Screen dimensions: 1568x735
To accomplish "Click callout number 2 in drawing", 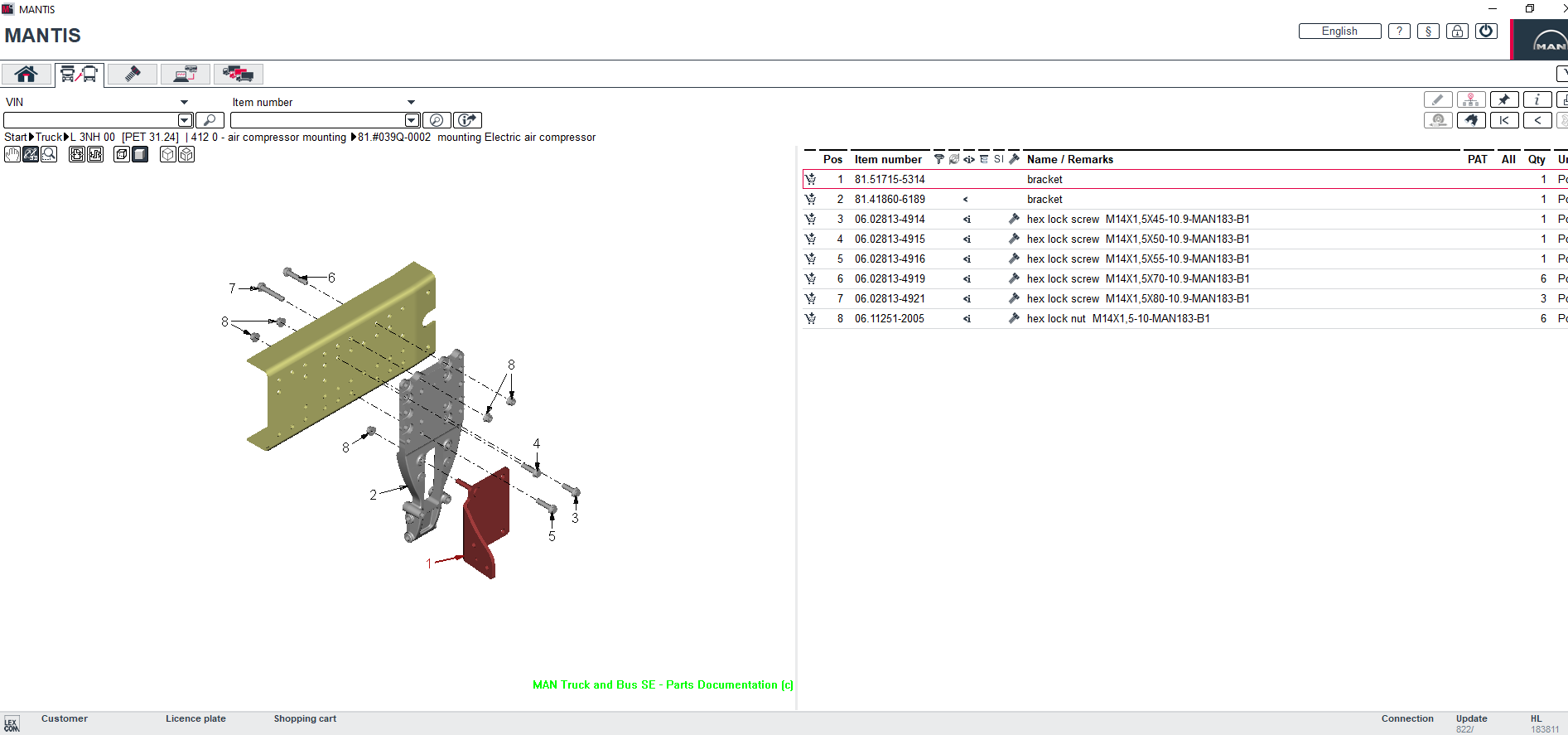I will coord(373,495).
